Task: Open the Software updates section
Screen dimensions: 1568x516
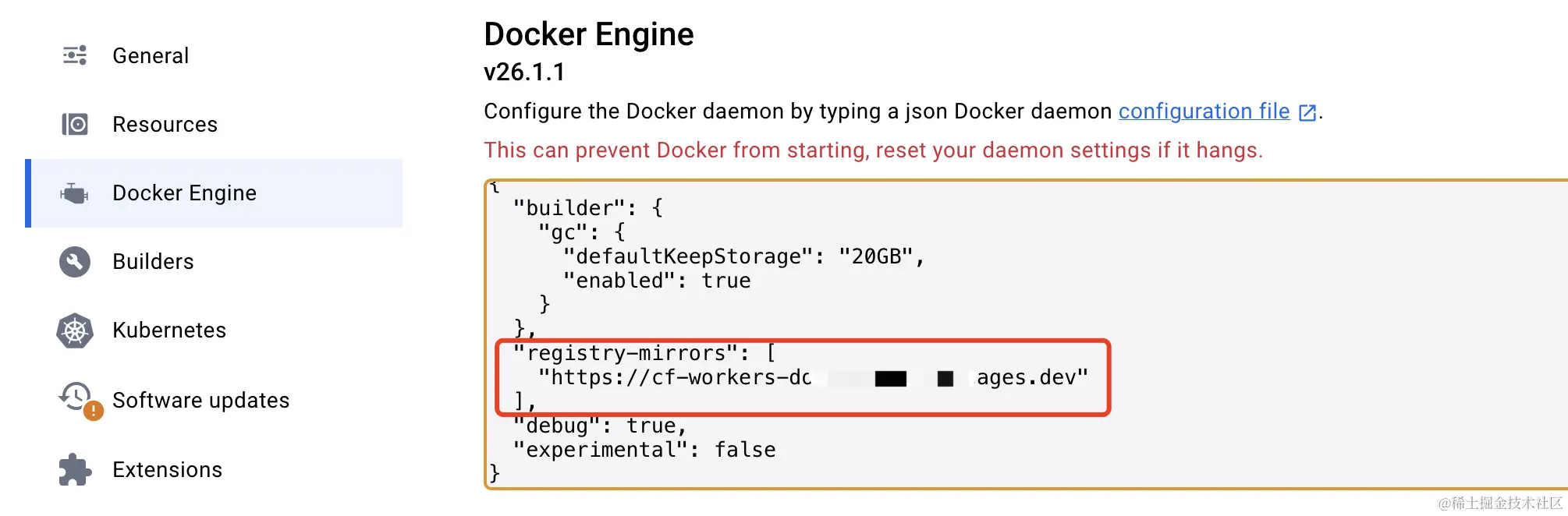Action: (x=200, y=401)
